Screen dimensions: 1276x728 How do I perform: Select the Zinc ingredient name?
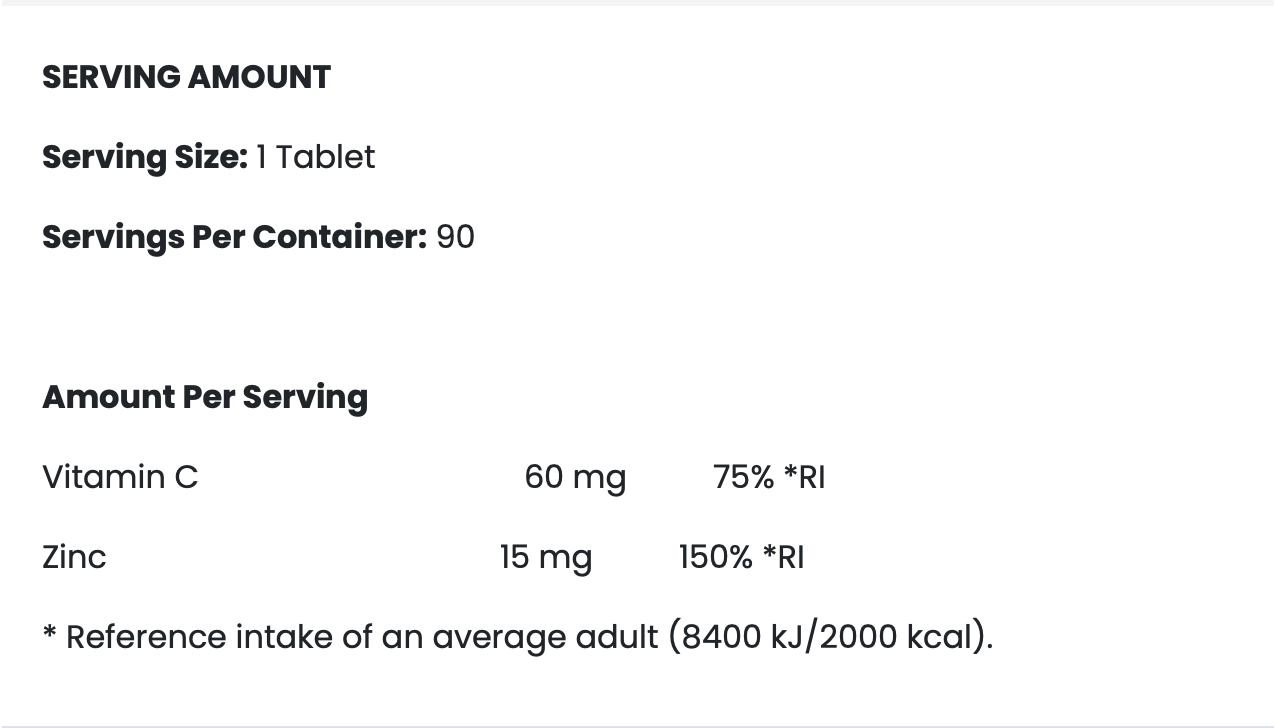tap(74, 557)
